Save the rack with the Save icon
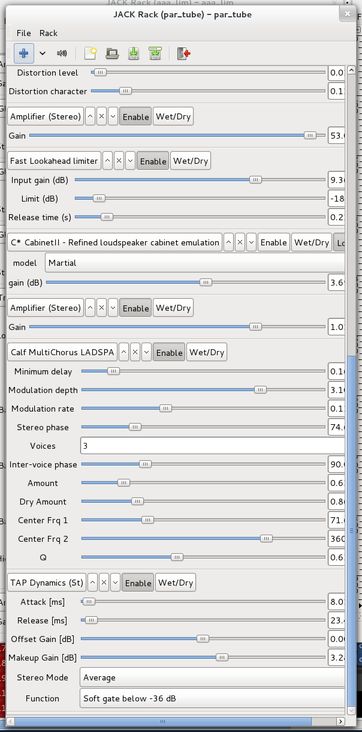 [x=134, y=53]
